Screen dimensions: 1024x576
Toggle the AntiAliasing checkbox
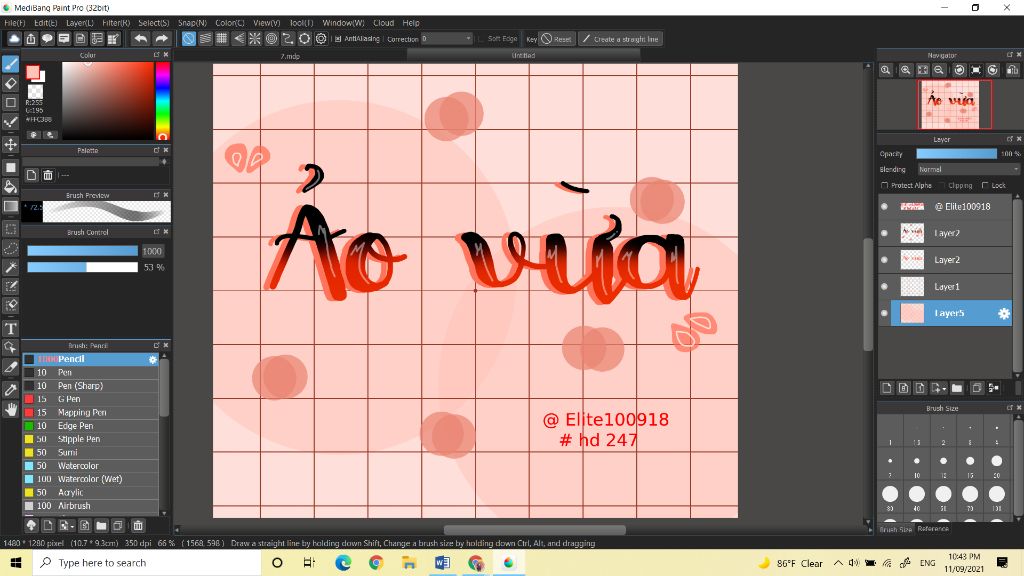[338, 39]
